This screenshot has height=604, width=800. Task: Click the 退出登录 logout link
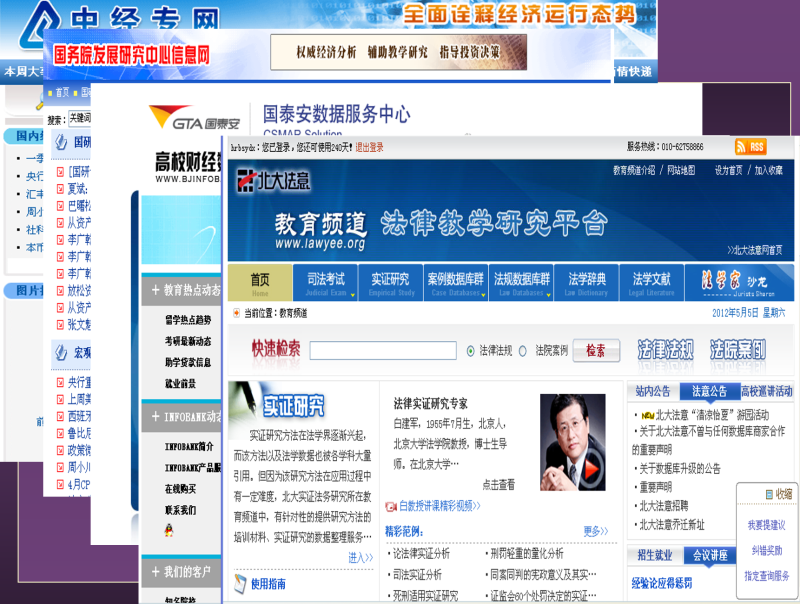tap(369, 147)
